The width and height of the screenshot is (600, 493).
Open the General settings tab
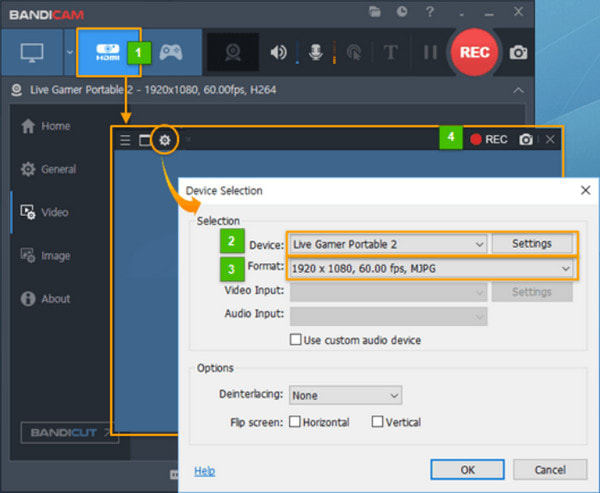49,169
